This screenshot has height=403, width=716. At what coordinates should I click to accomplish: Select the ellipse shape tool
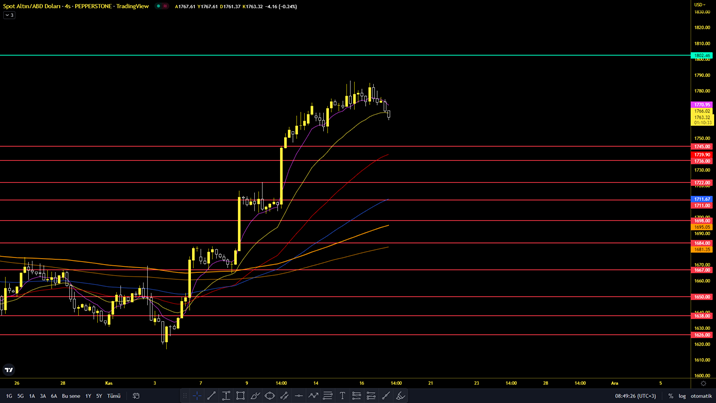click(269, 396)
